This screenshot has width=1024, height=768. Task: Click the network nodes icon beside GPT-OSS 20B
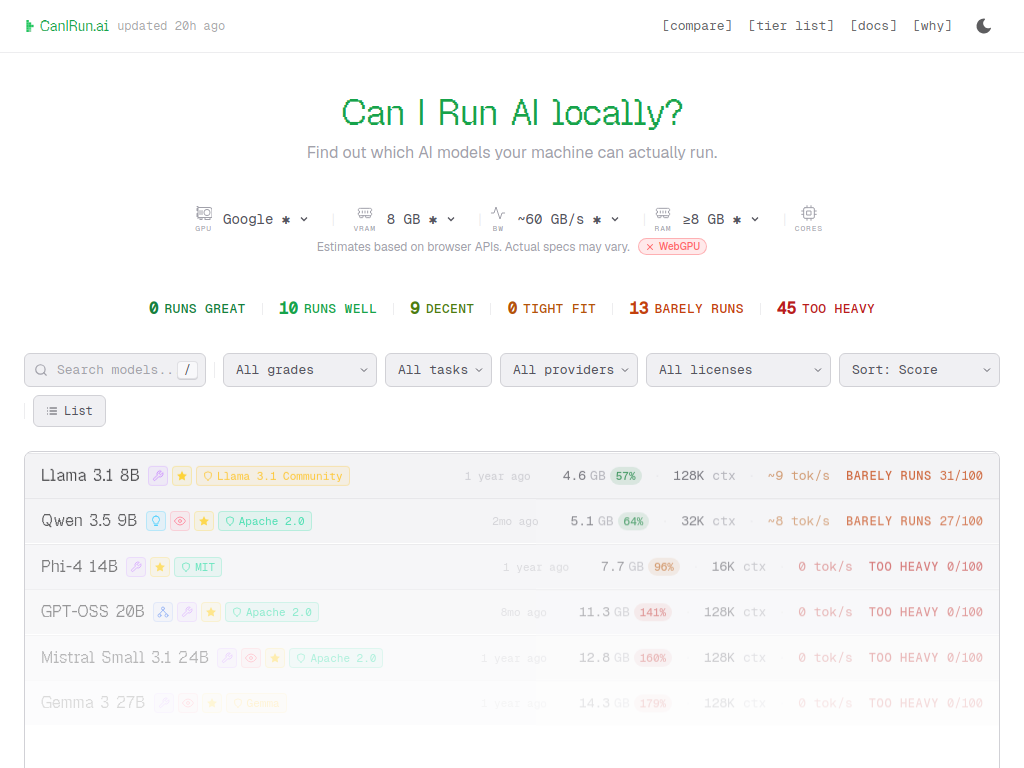click(163, 612)
